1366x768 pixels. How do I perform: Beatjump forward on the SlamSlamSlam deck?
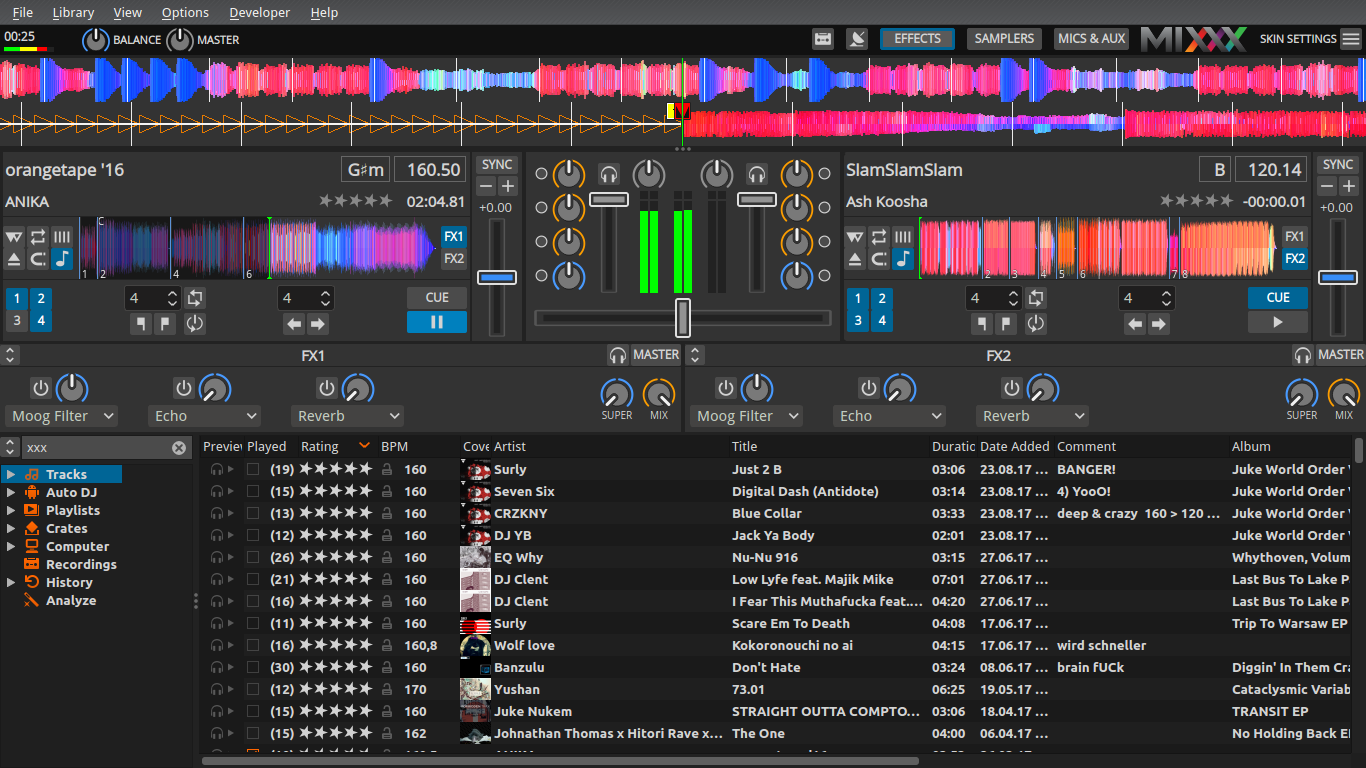[1159, 323]
